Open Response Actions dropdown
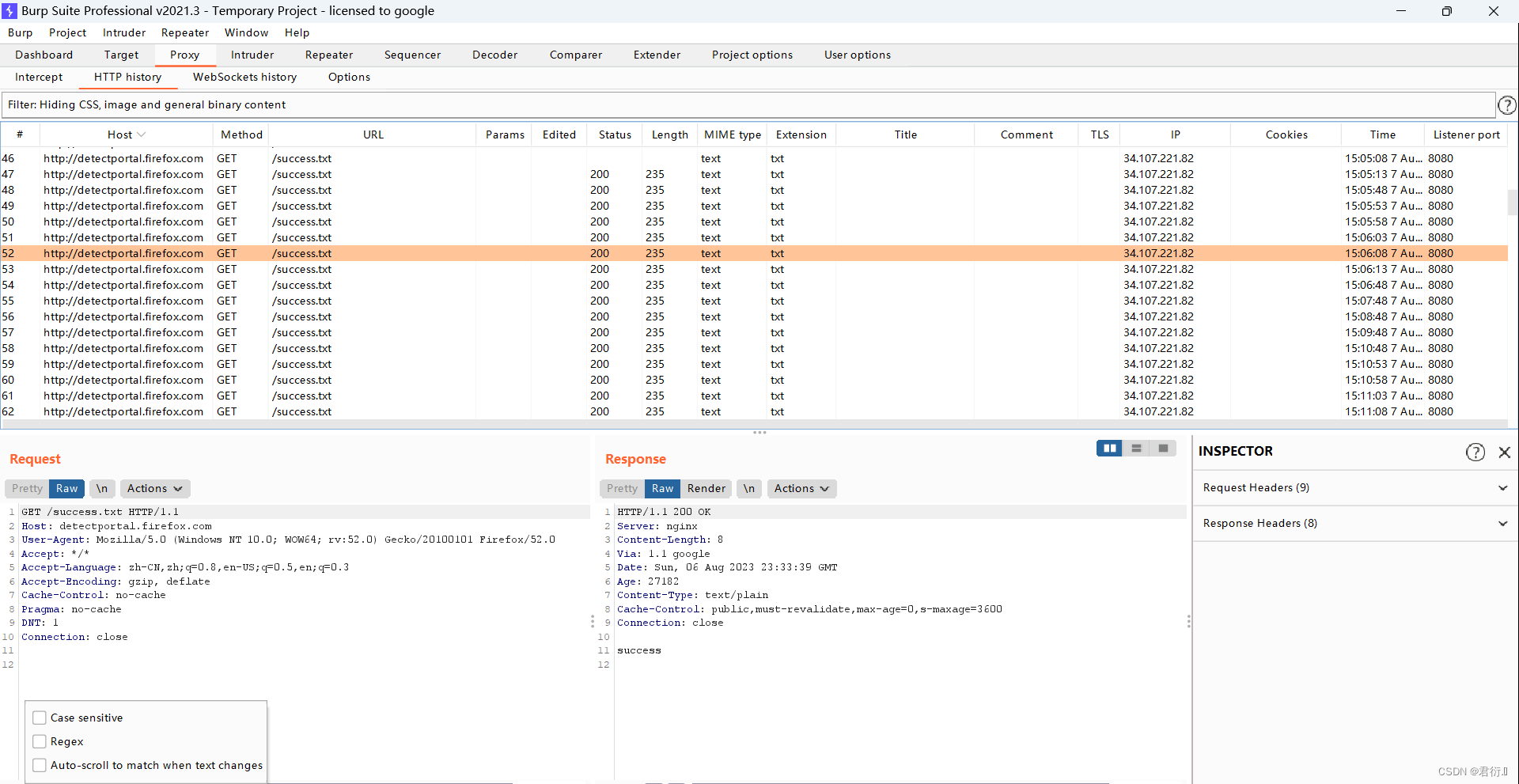Screen dimensions: 1519x784 (801, 489)
